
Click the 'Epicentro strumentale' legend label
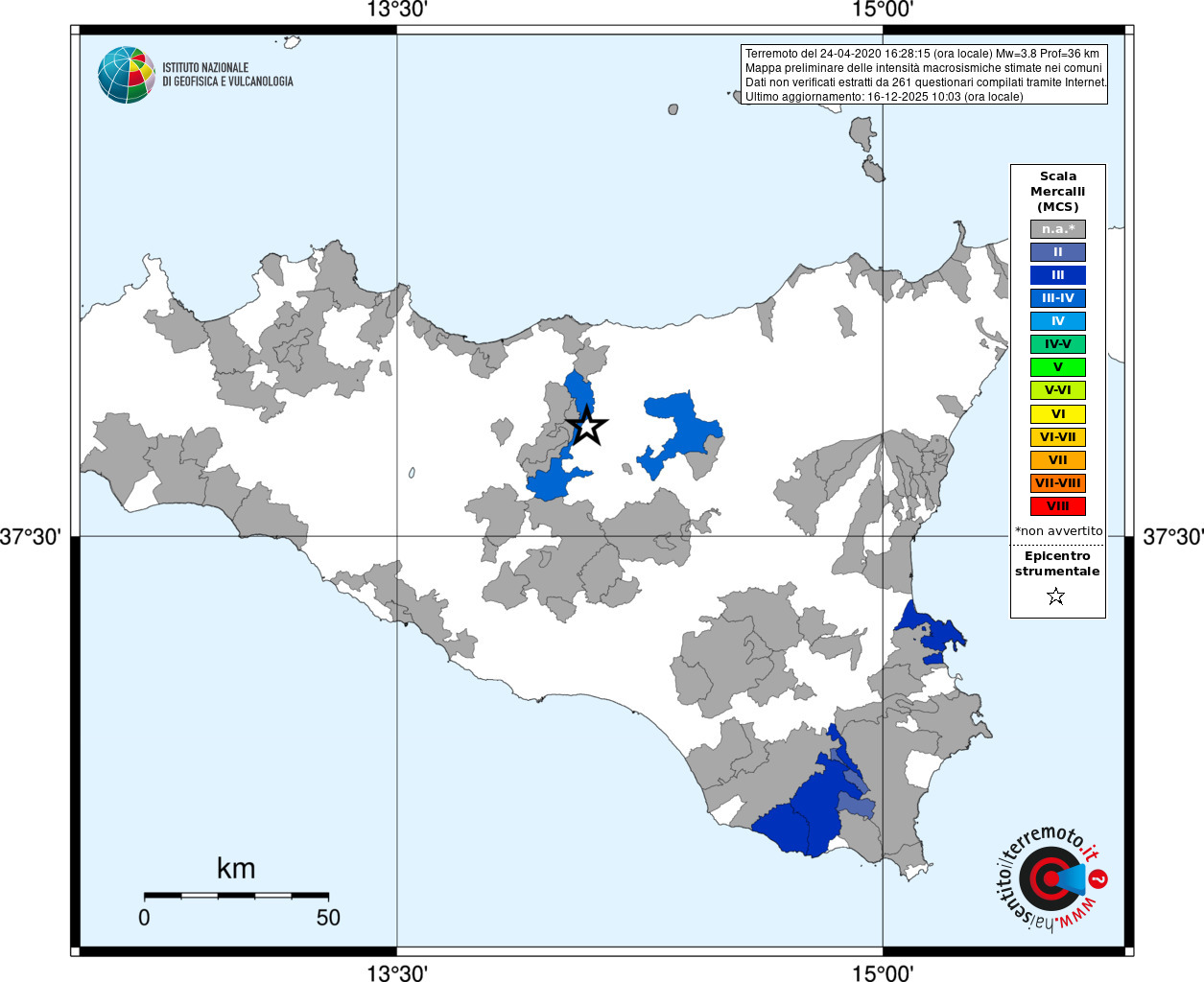1057,563
